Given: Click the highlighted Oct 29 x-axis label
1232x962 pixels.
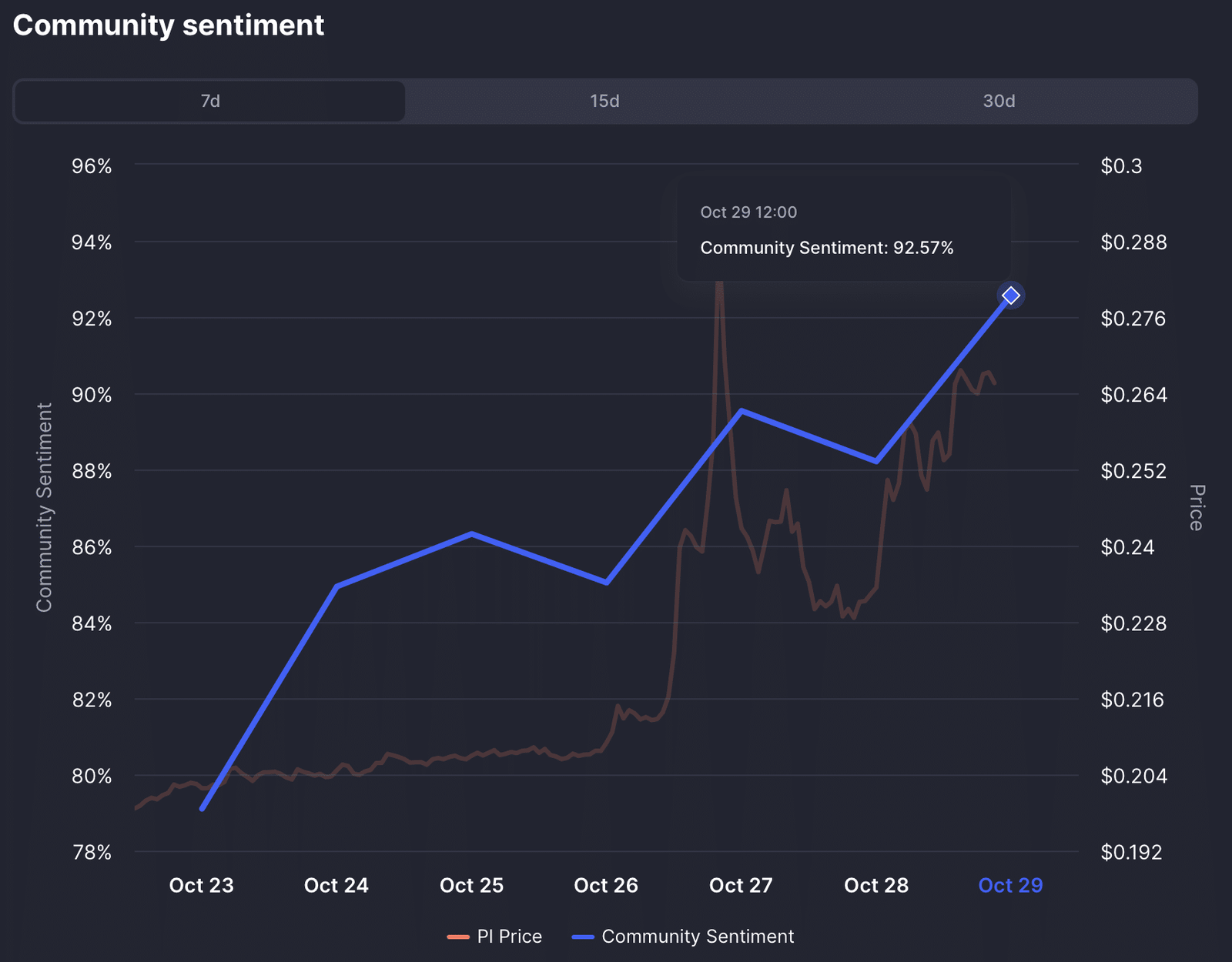Looking at the screenshot, I should coord(1010,886).
